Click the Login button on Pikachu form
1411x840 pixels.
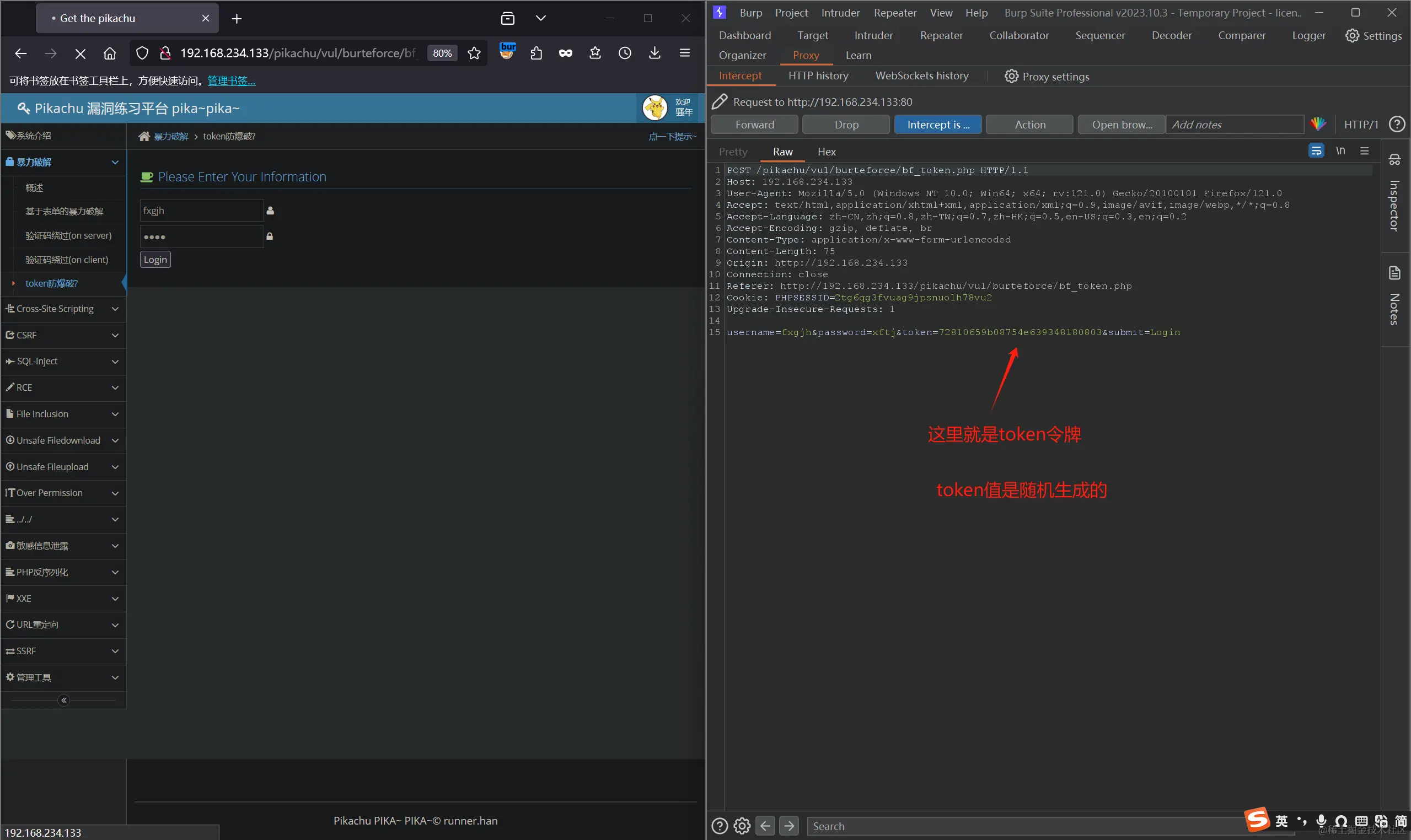(x=155, y=259)
